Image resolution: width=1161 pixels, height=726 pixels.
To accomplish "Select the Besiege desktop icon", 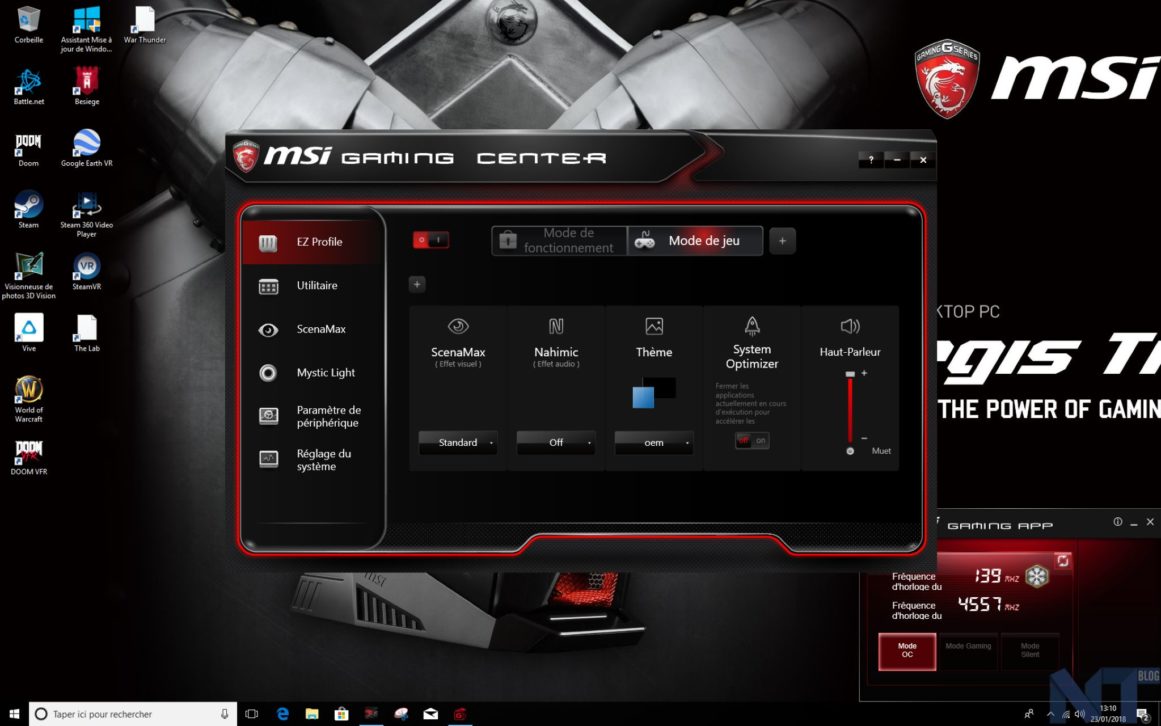I will 87,87.
